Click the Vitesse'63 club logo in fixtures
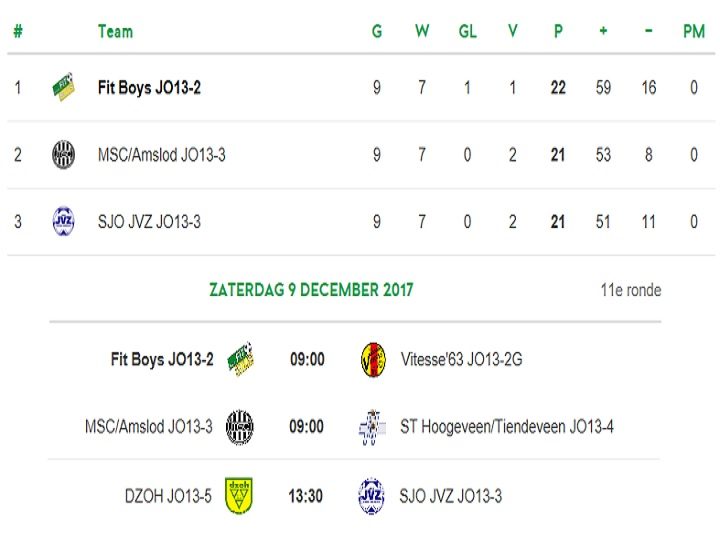 click(x=373, y=360)
